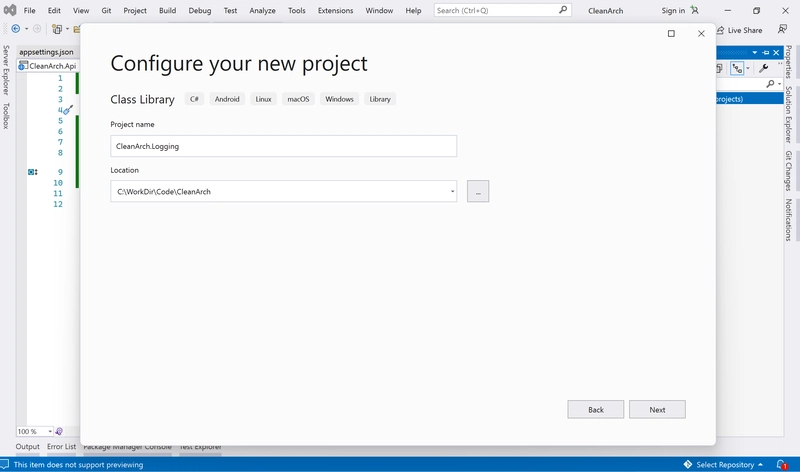Click the notifications bell in status bar
This screenshot has height=472, width=800.
coord(784,464)
